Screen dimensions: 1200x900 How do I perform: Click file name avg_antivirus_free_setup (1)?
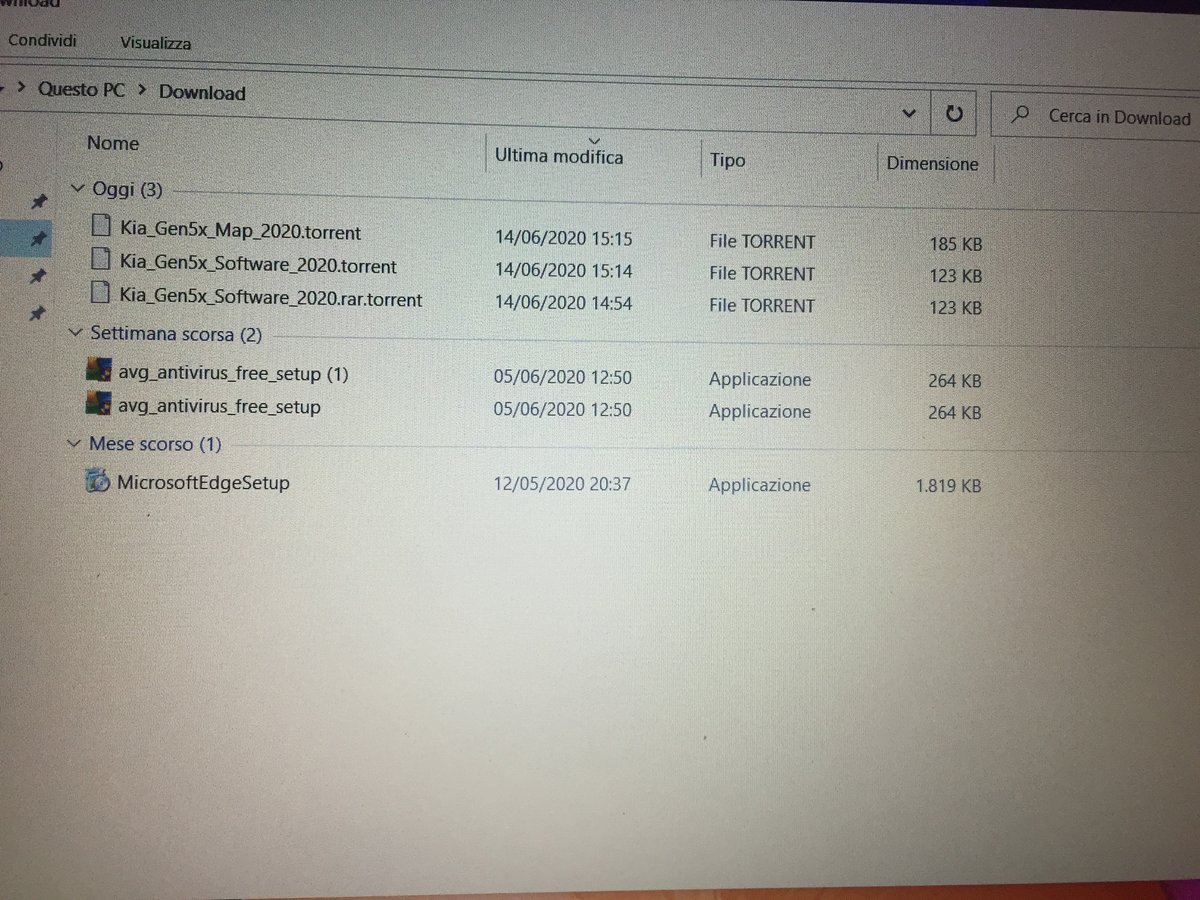[x=233, y=373]
